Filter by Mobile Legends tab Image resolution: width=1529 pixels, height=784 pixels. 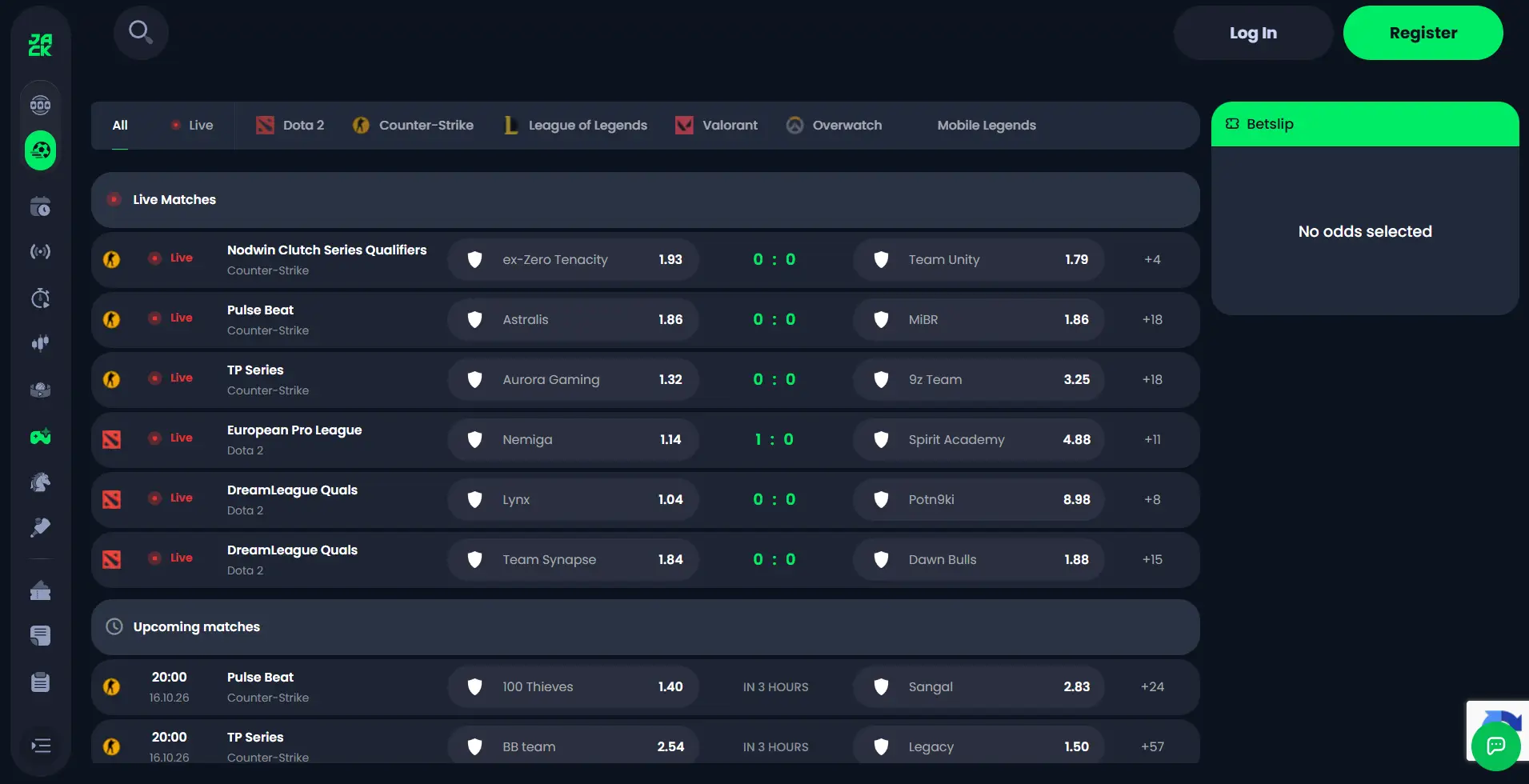[x=987, y=126]
